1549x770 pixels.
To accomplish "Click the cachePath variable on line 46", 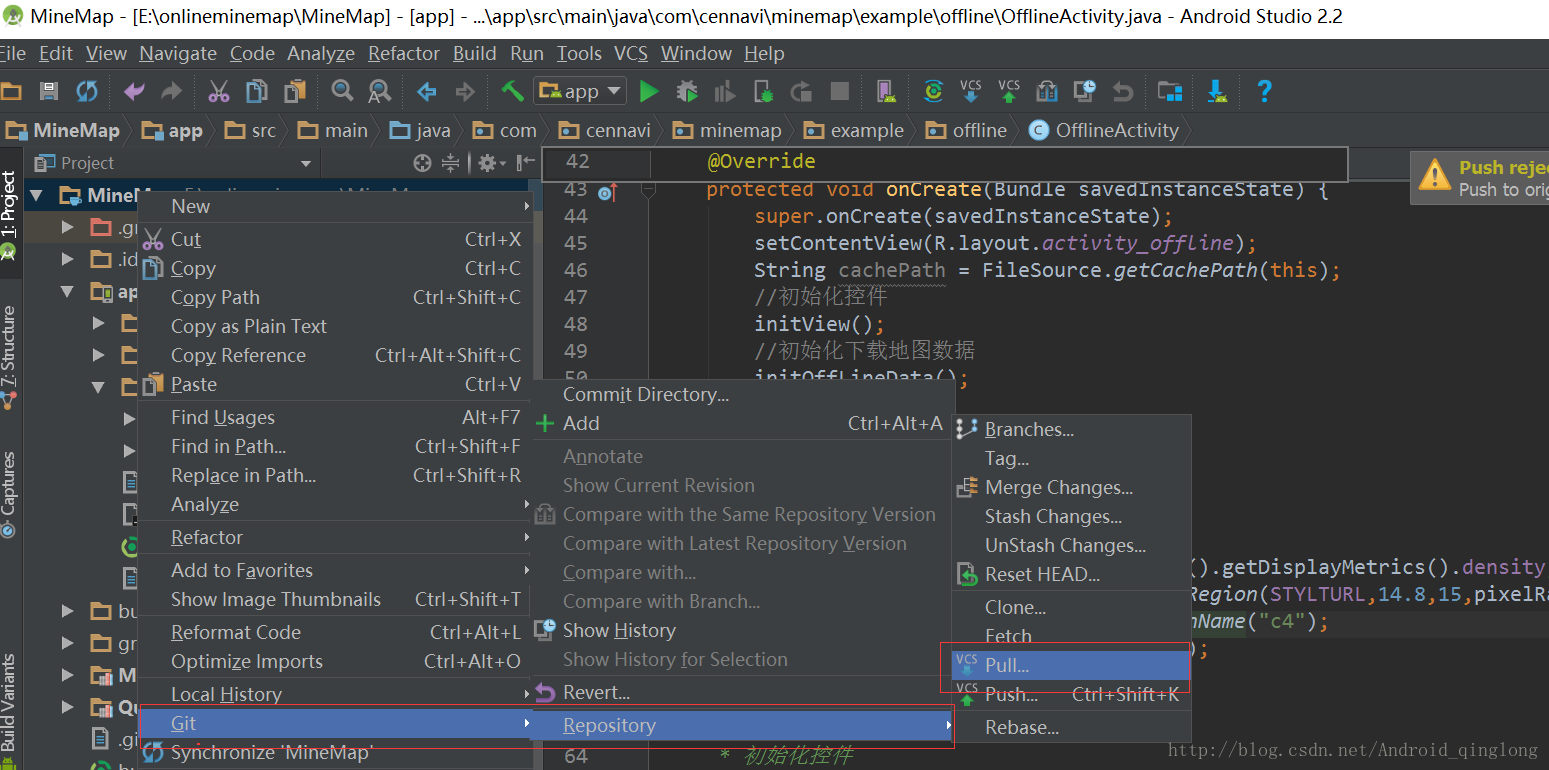I will point(892,270).
